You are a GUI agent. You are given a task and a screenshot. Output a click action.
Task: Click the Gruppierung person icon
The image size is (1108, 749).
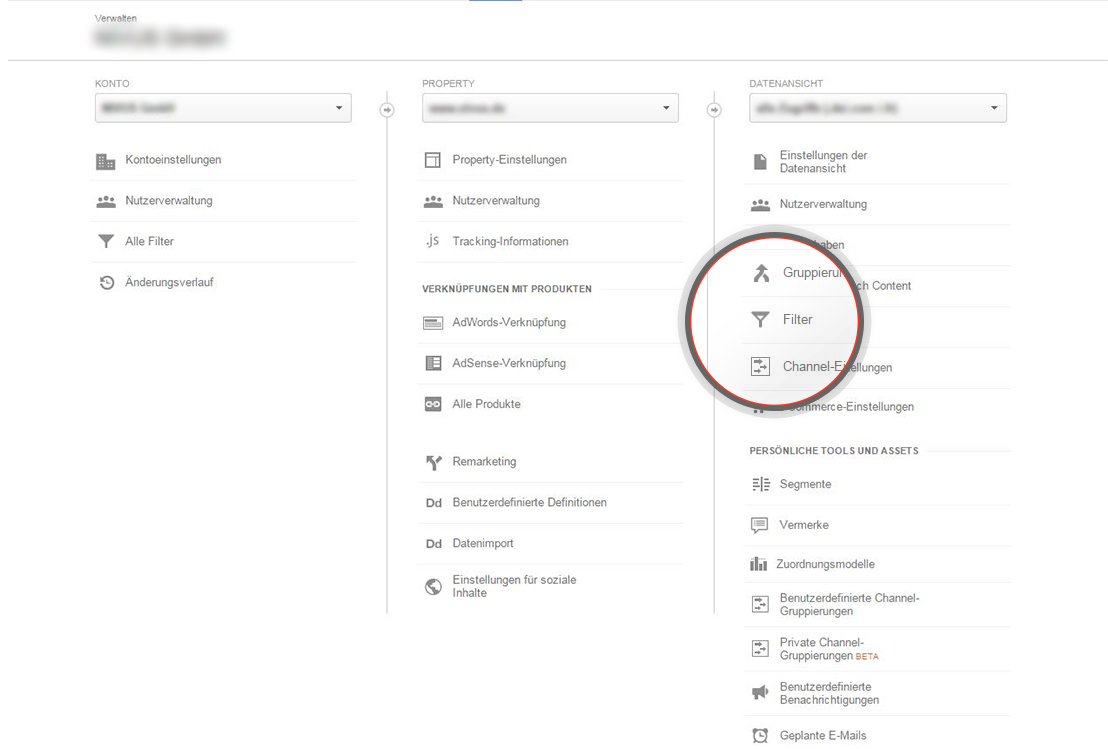pos(761,273)
